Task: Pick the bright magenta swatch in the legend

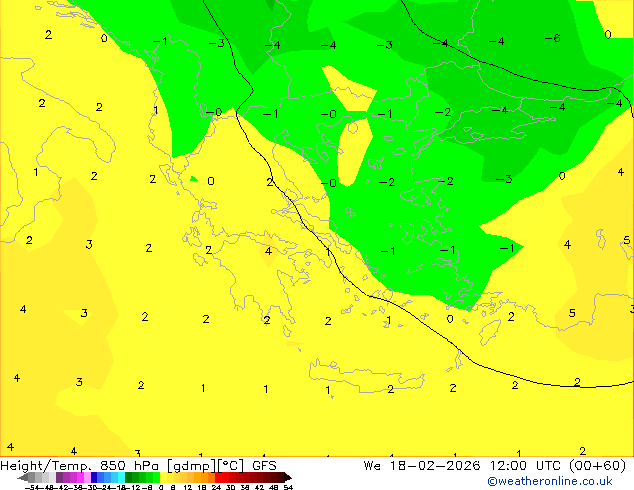Action: (x=80, y=477)
